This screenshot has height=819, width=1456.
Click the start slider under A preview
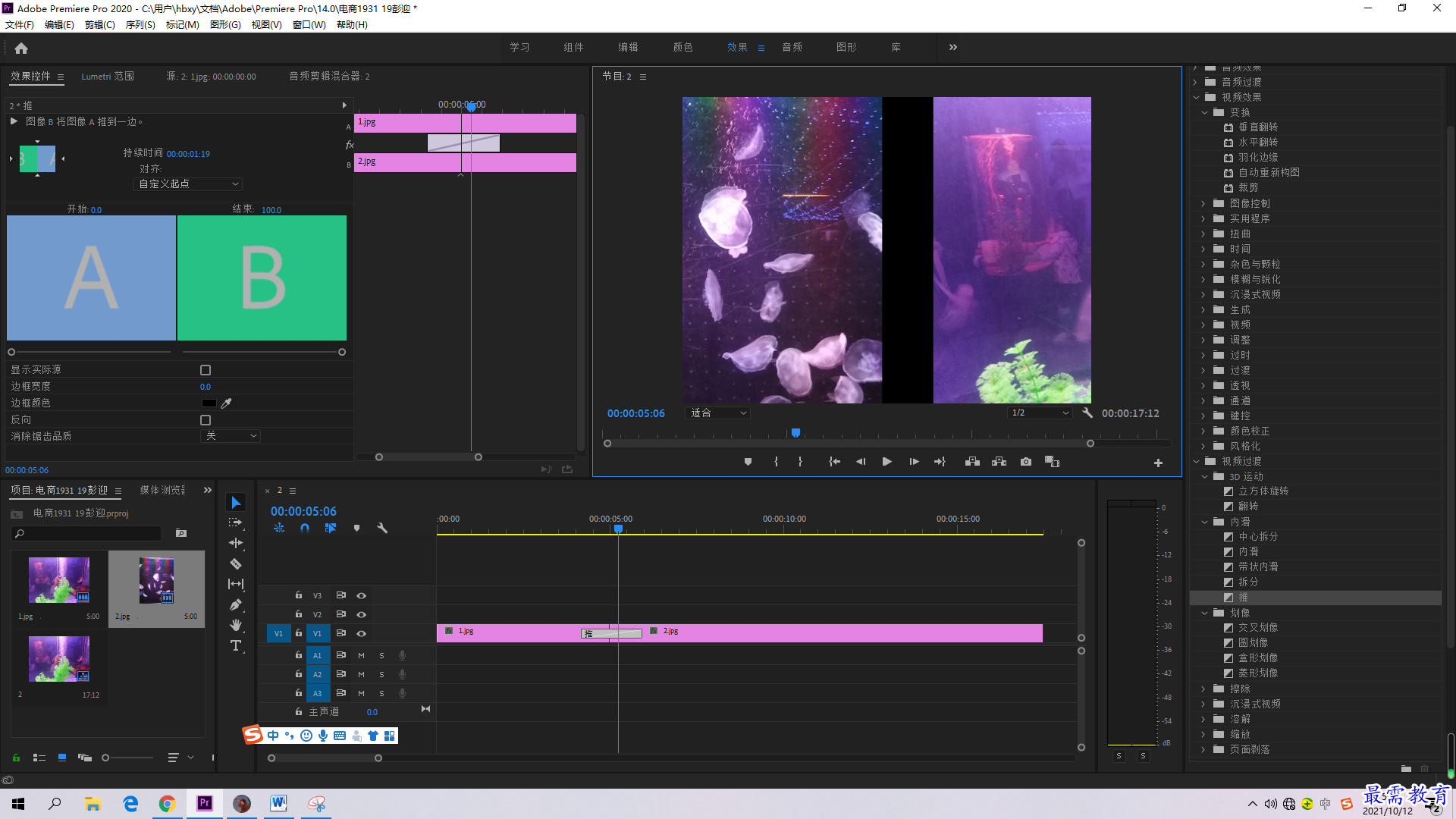point(11,352)
